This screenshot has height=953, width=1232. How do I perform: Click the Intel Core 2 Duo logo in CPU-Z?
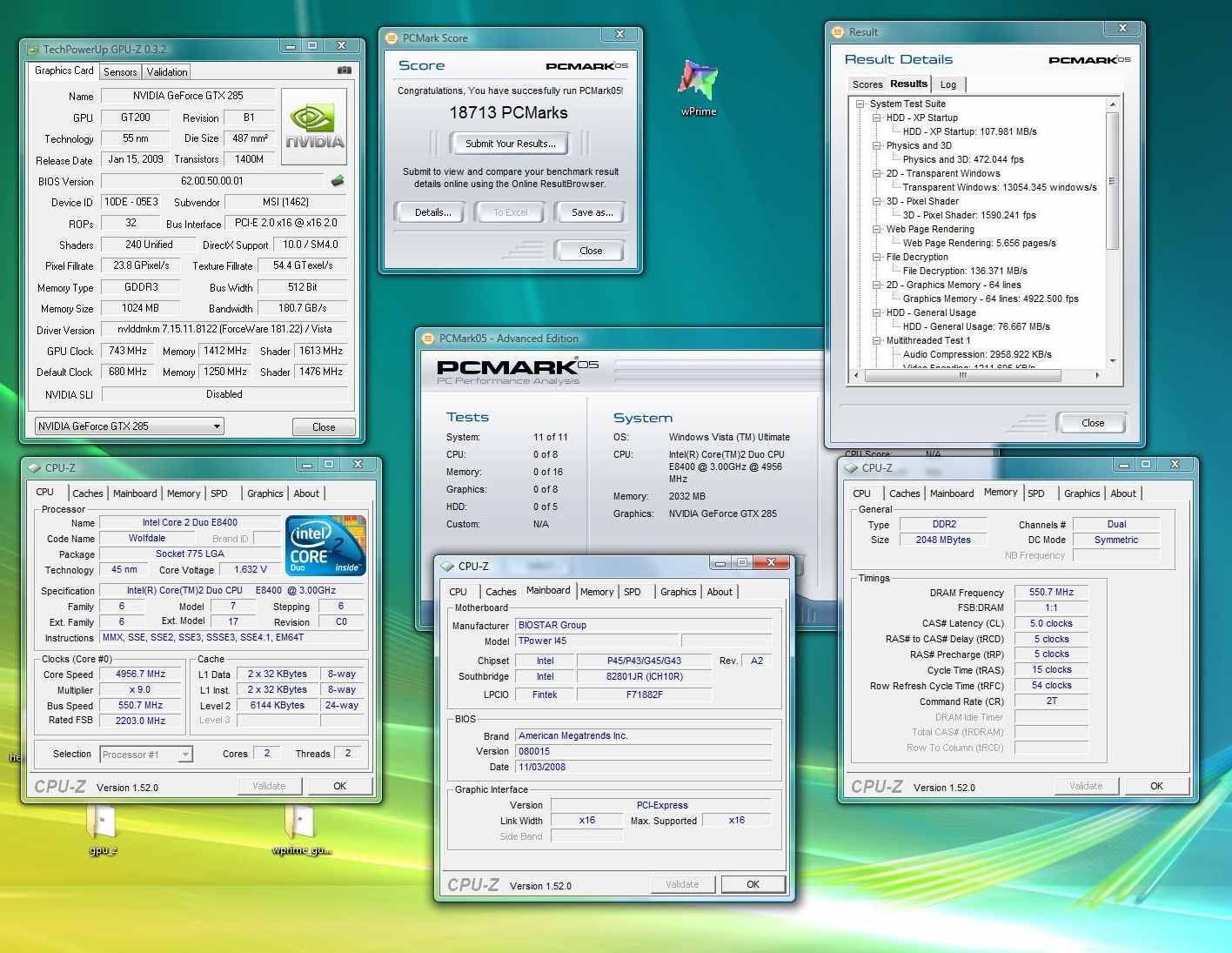pyautogui.click(x=326, y=546)
